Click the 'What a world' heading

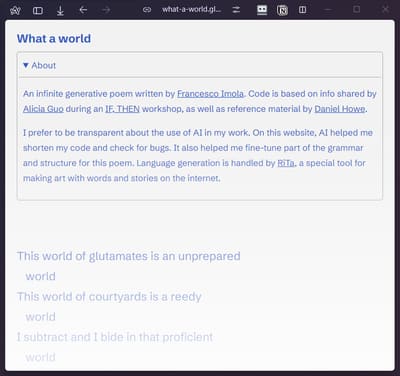pos(54,39)
